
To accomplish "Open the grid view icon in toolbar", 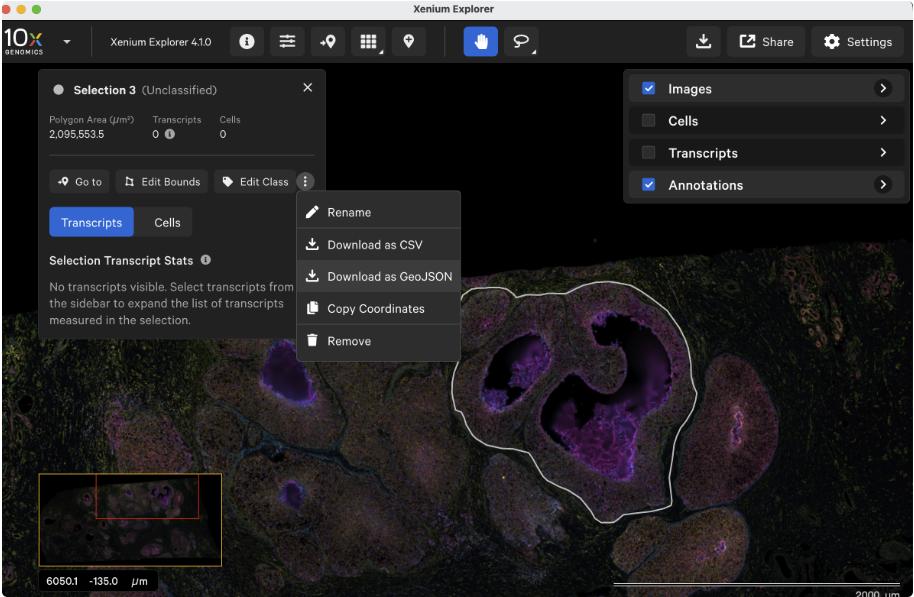I will 368,41.
